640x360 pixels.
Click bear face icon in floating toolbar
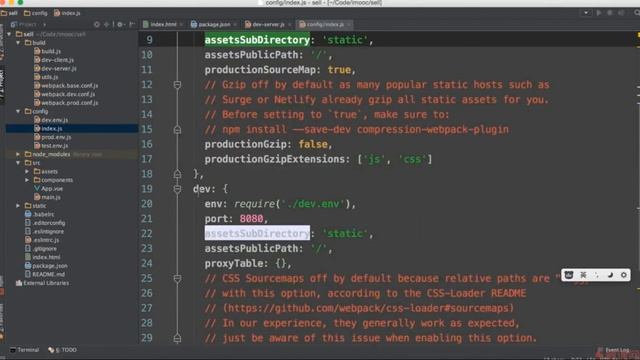(x=569, y=275)
